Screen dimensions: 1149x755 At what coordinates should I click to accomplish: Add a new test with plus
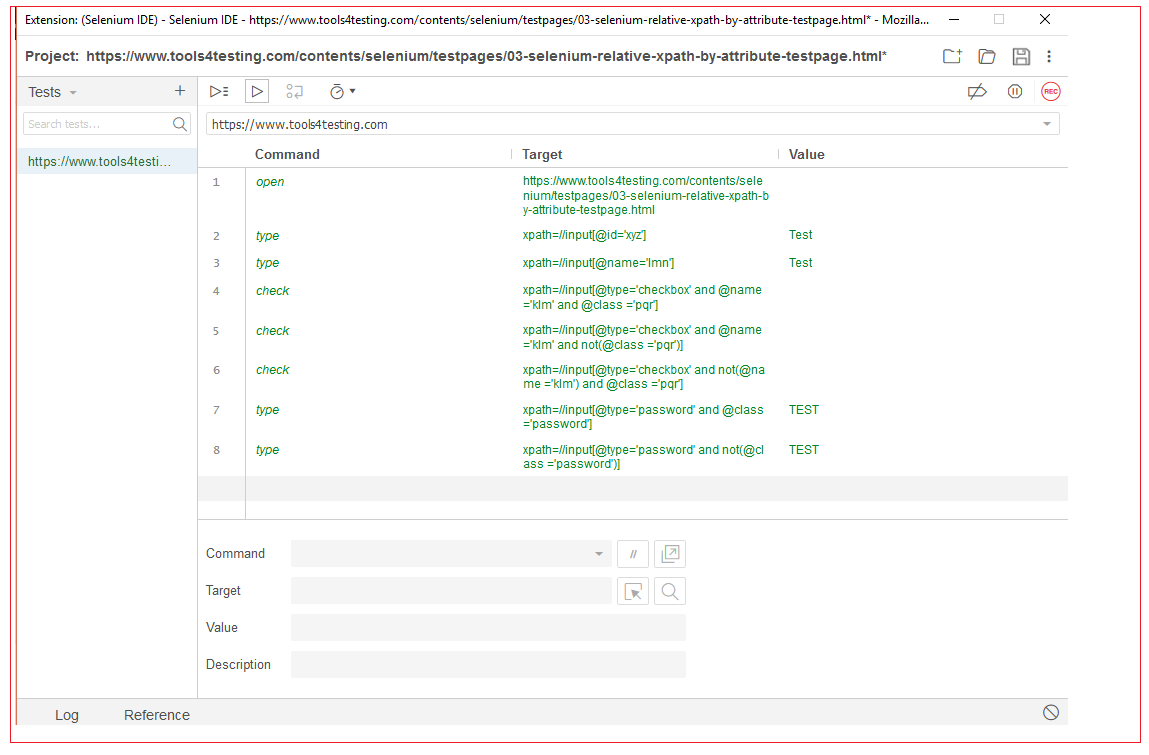coord(180,91)
